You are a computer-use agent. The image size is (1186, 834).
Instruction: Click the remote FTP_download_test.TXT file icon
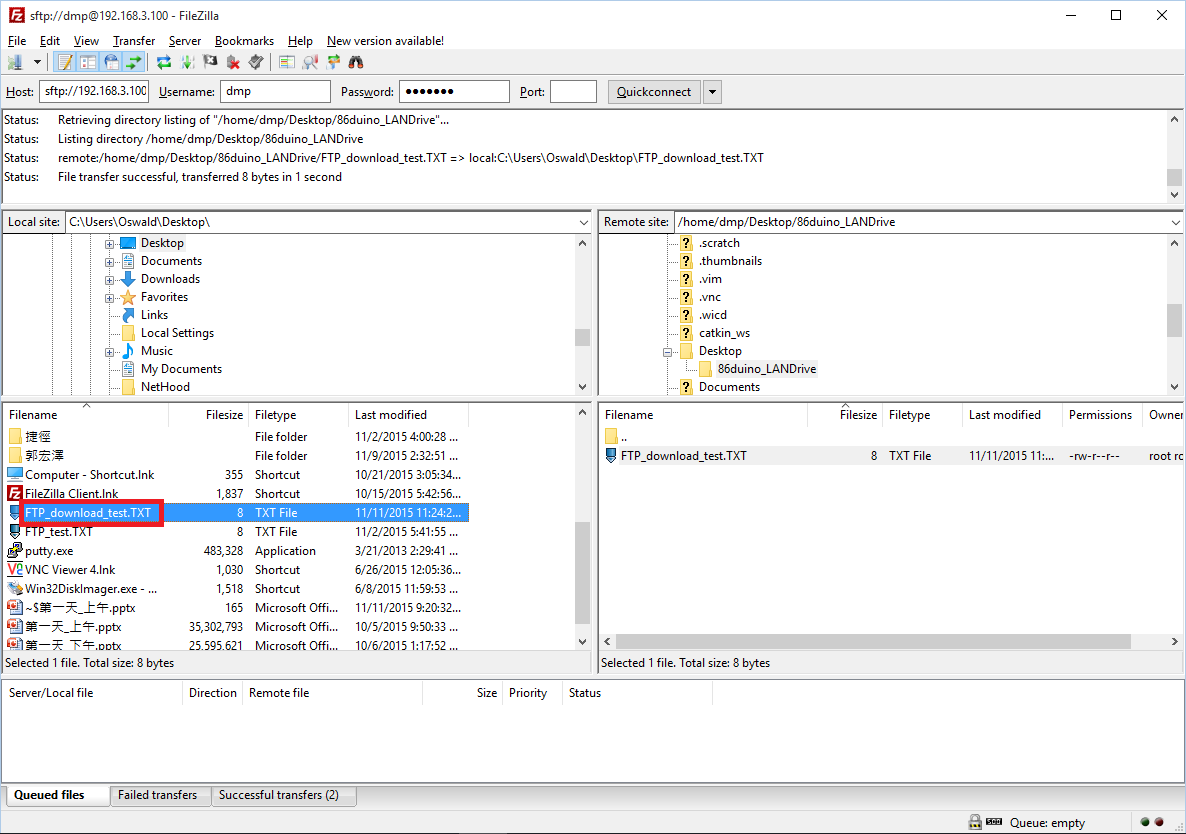coord(611,456)
